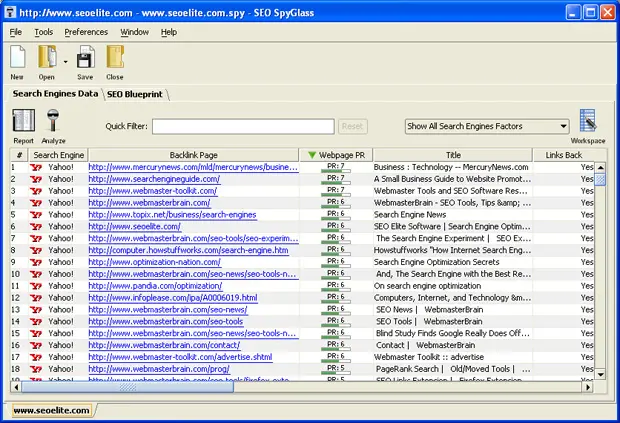Viewport: 620px width, 423px height.
Task: Click the Close project icon
Action: coord(115,57)
